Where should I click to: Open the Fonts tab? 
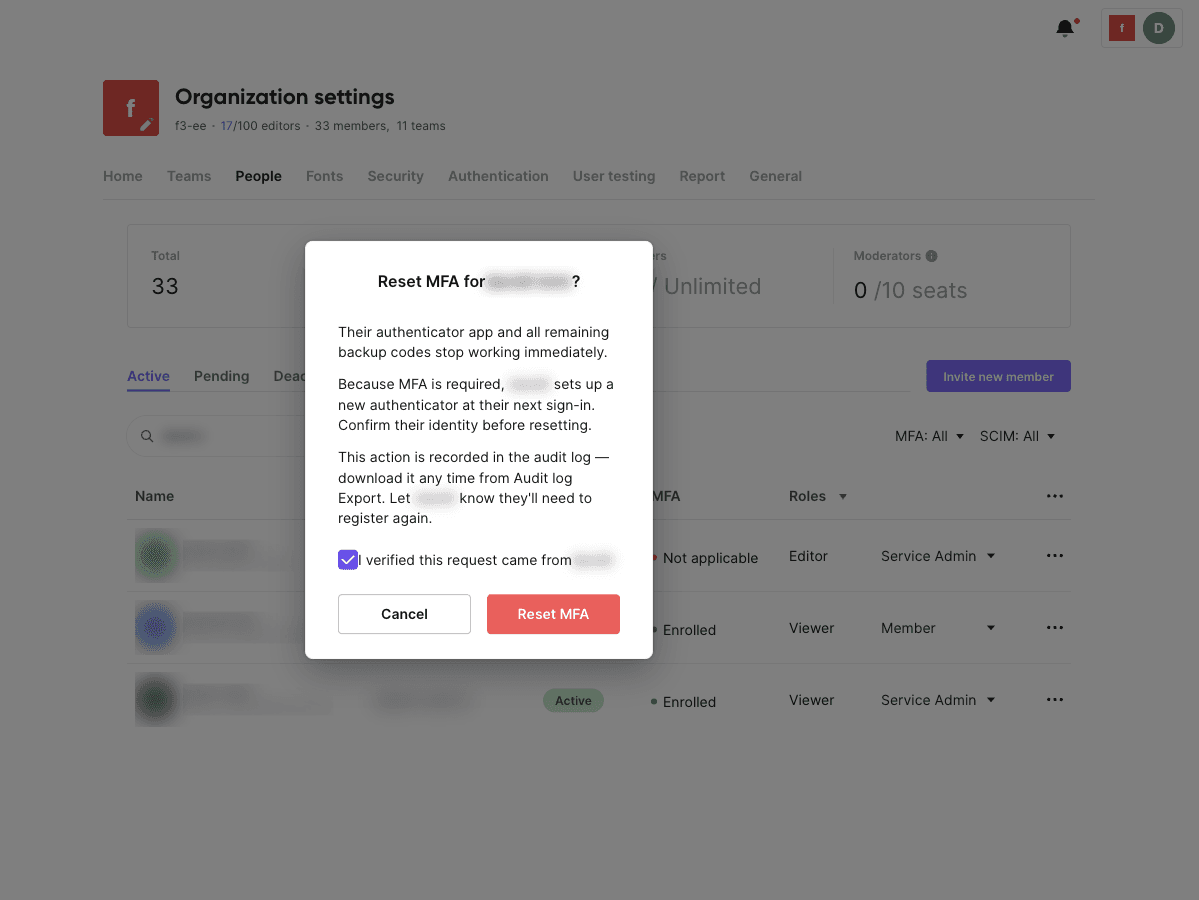[x=324, y=176]
